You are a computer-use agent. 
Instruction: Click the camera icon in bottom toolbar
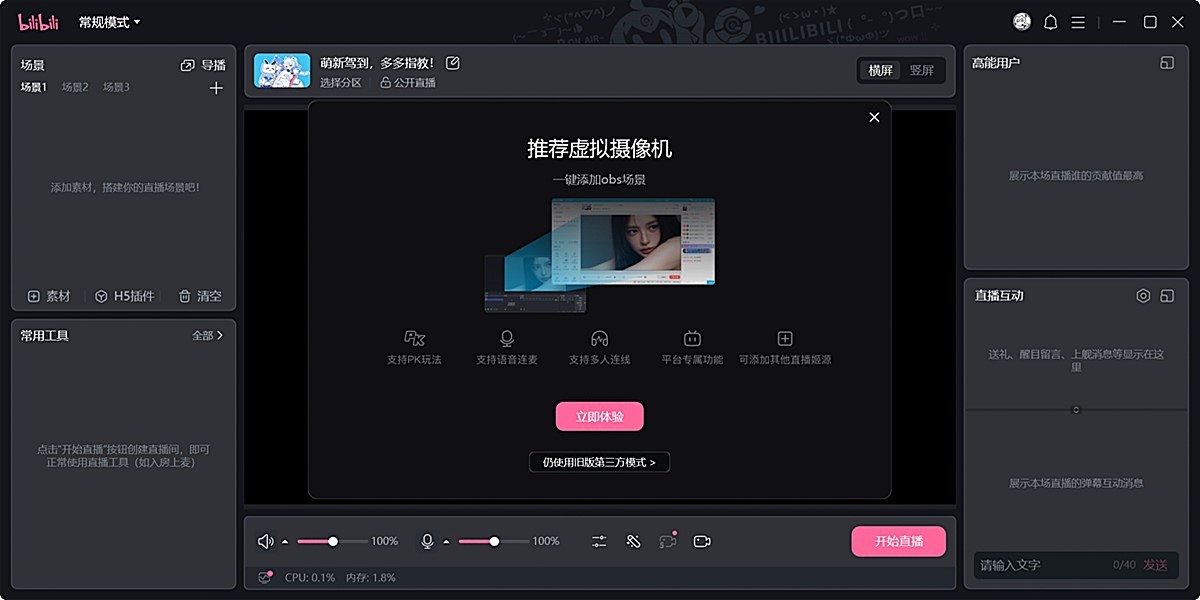[x=702, y=541]
